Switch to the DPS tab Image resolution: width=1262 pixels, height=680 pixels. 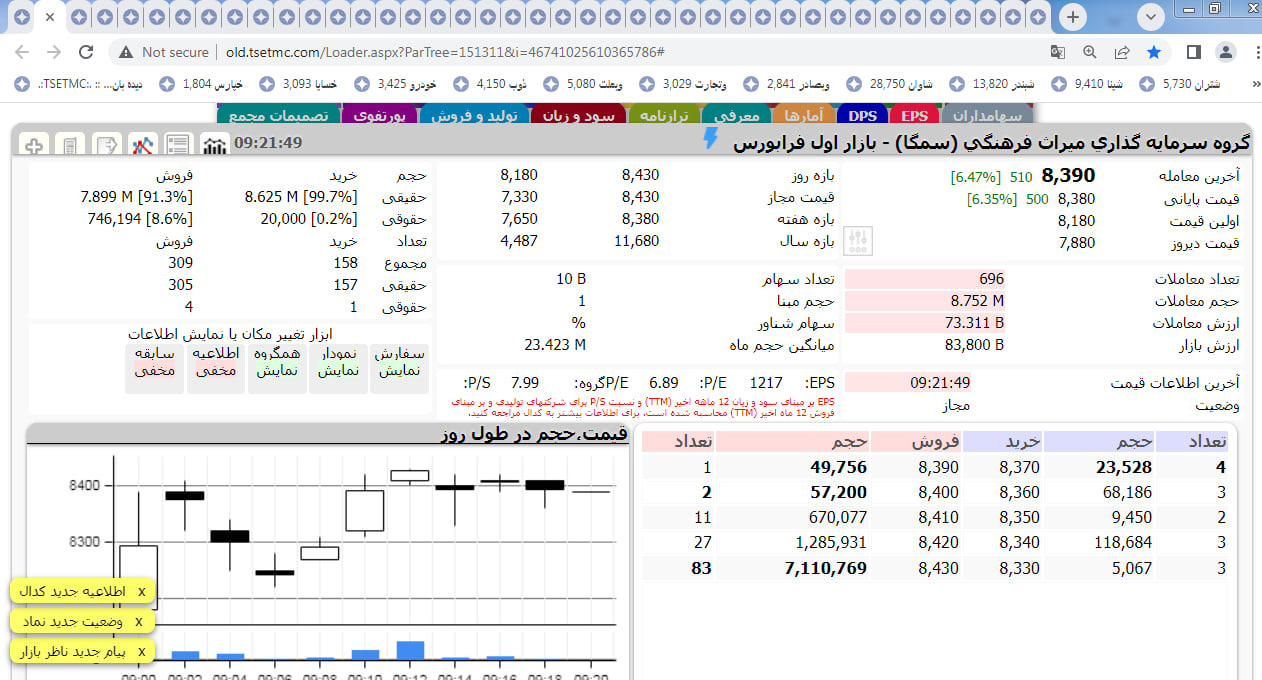click(862, 115)
